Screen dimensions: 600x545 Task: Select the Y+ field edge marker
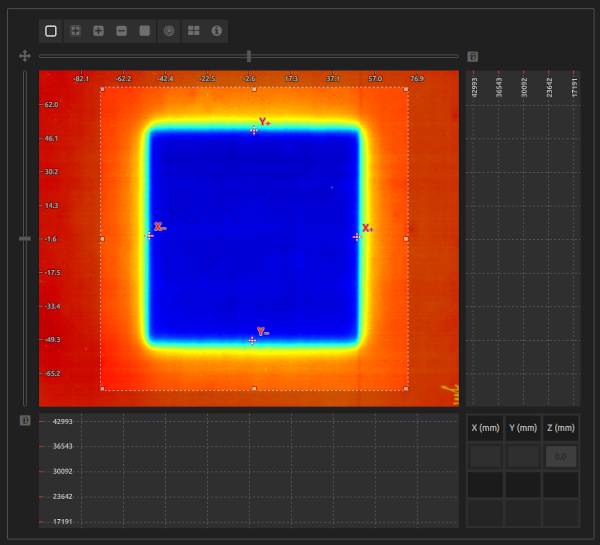click(x=254, y=131)
